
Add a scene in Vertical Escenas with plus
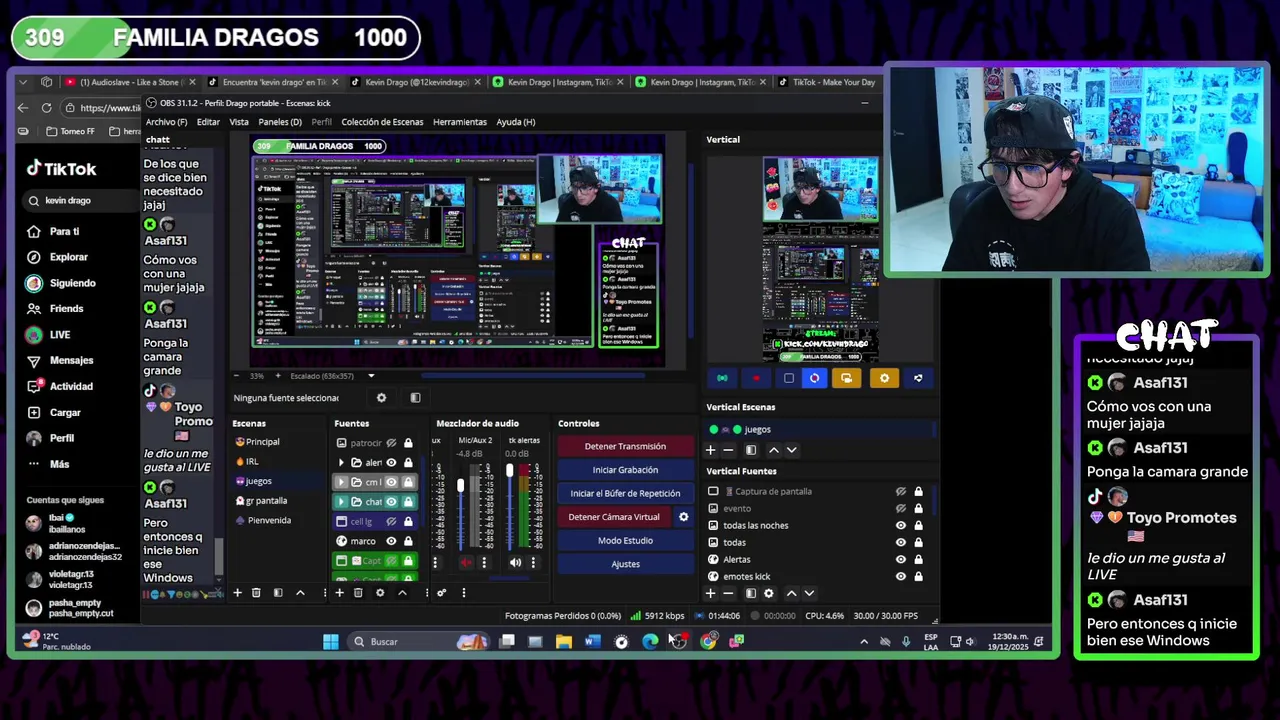711,450
